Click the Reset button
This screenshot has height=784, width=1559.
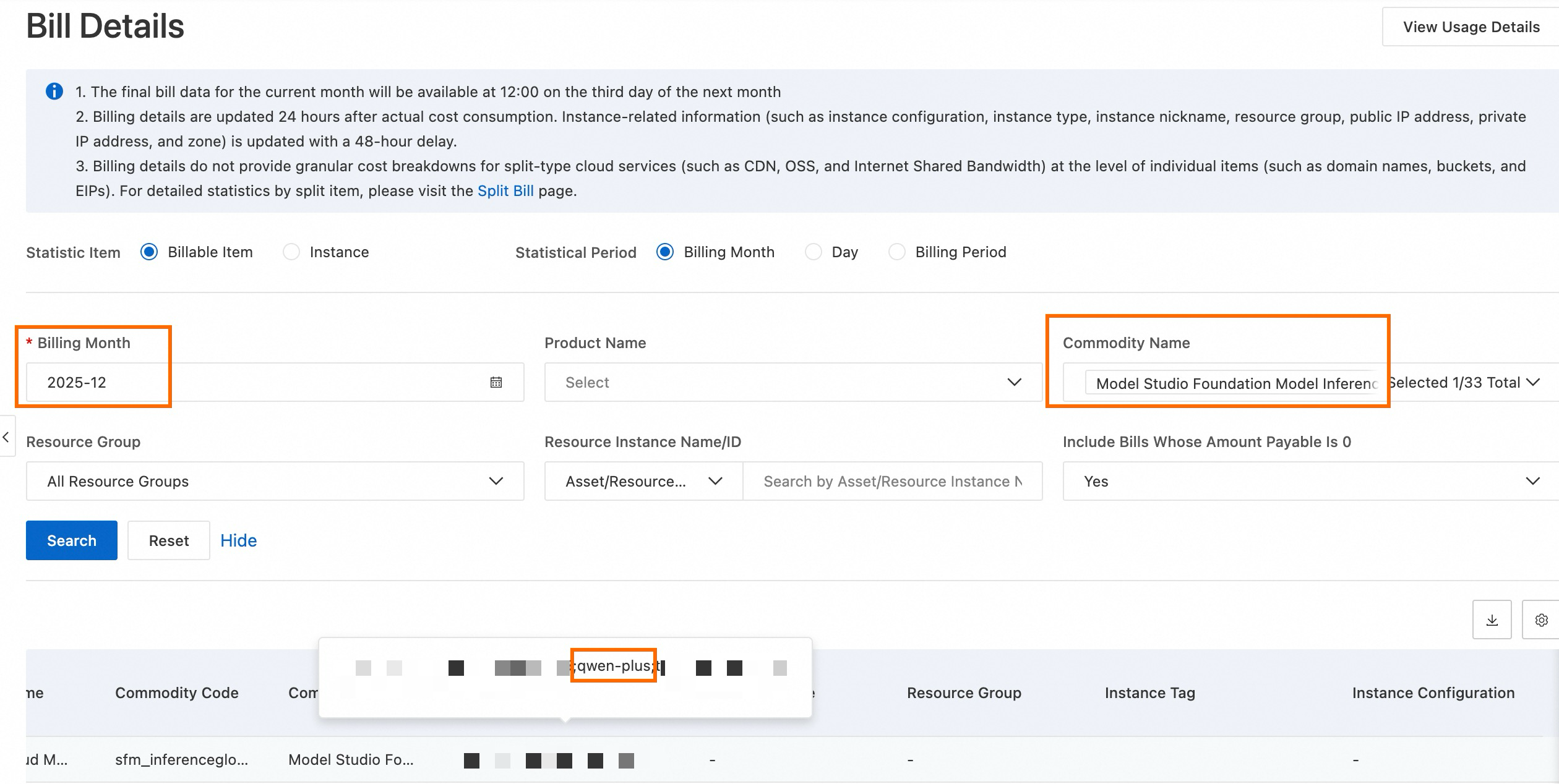(x=168, y=540)
